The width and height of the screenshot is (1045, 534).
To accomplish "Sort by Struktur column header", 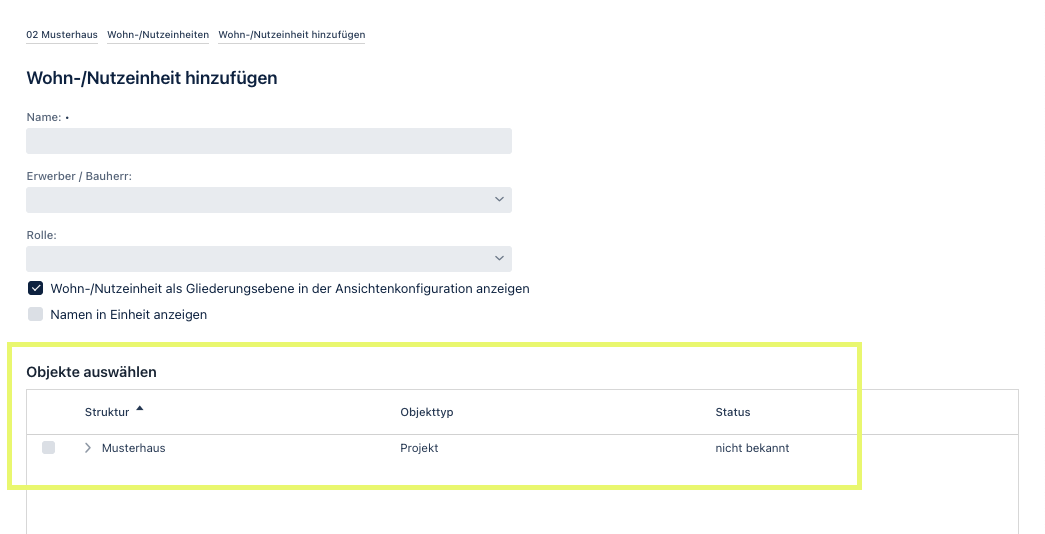I will pyautogui.click(x=107, y=412).
